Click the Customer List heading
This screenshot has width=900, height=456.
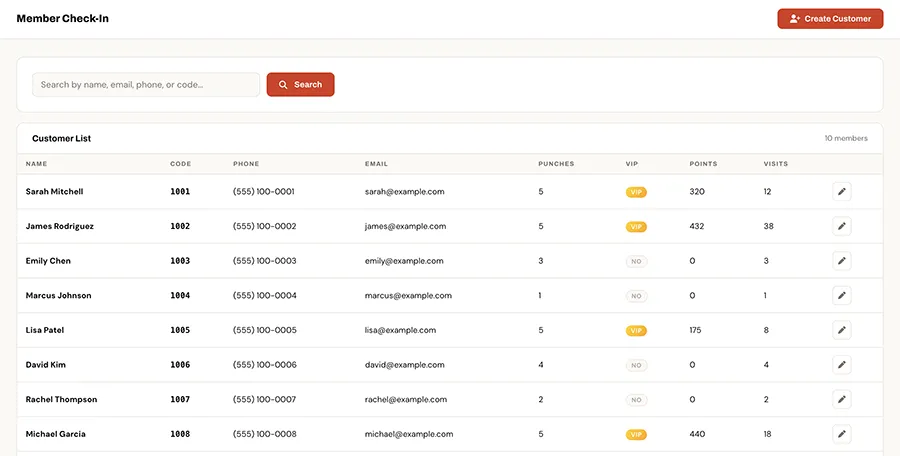61,138
